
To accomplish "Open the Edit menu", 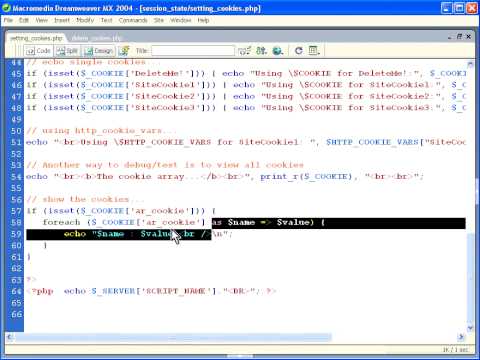I will click(x=24, y=20).
